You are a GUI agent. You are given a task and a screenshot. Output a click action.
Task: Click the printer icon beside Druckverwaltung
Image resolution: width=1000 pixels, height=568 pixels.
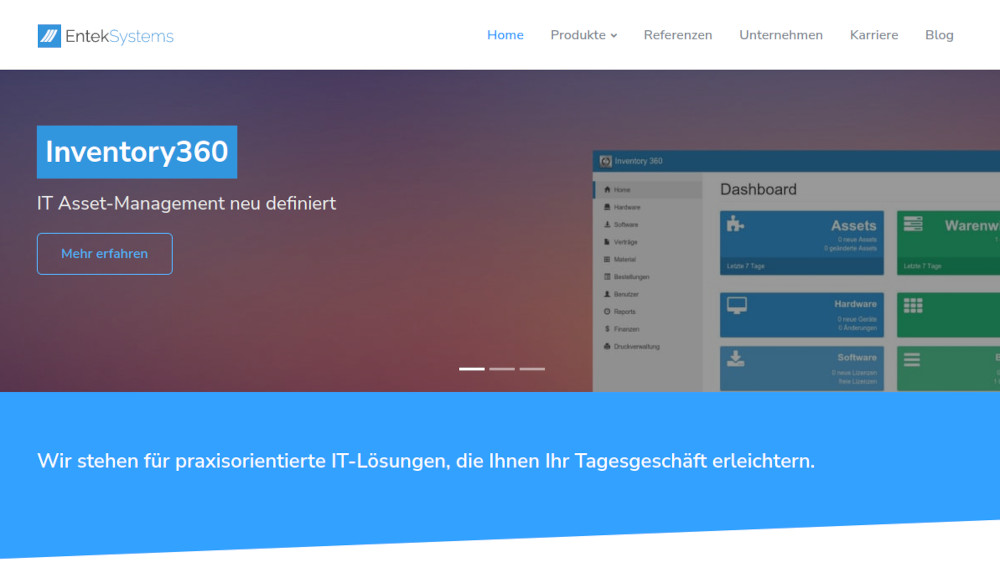coord(607,346)
